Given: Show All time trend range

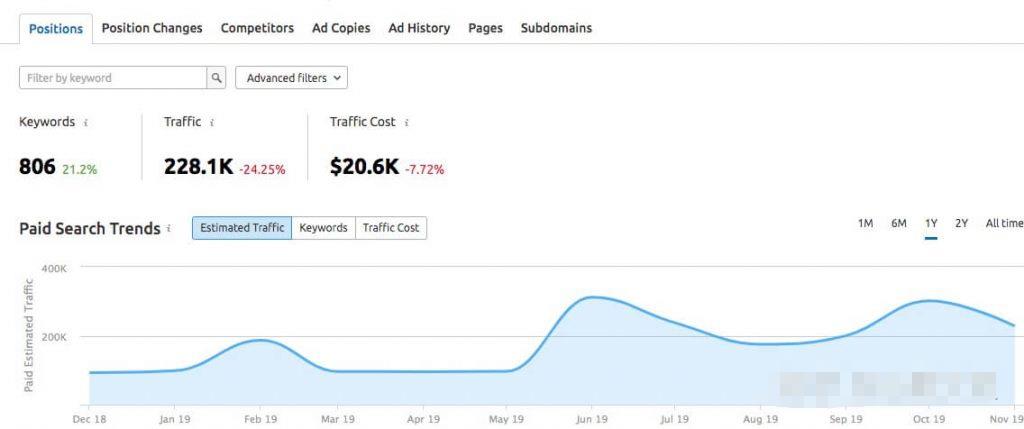Looking at the screenshot, I should (1004, 223).
